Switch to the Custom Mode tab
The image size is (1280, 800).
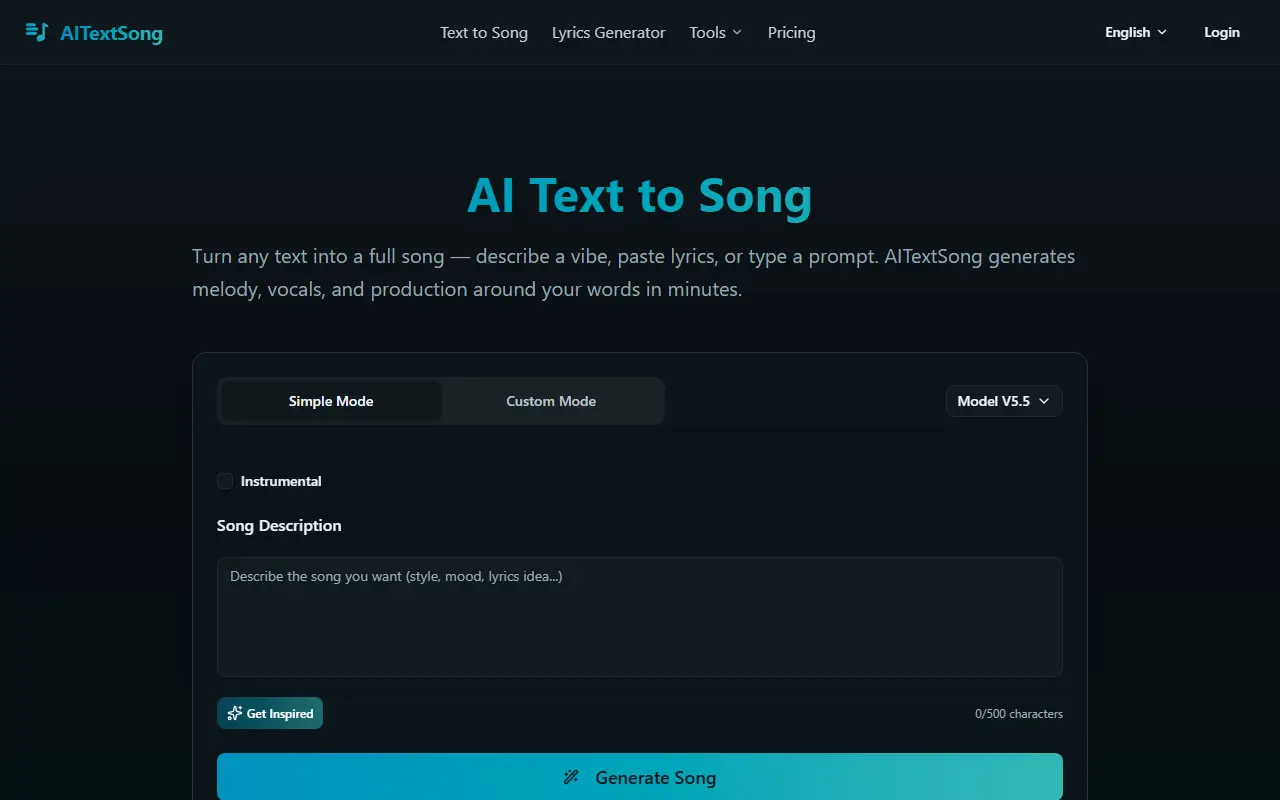(551, 401)
